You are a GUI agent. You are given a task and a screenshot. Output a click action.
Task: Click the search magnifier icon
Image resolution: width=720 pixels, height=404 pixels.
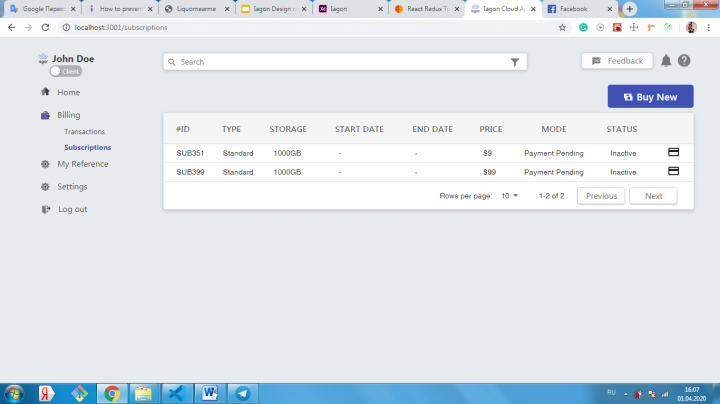(172, 62)
